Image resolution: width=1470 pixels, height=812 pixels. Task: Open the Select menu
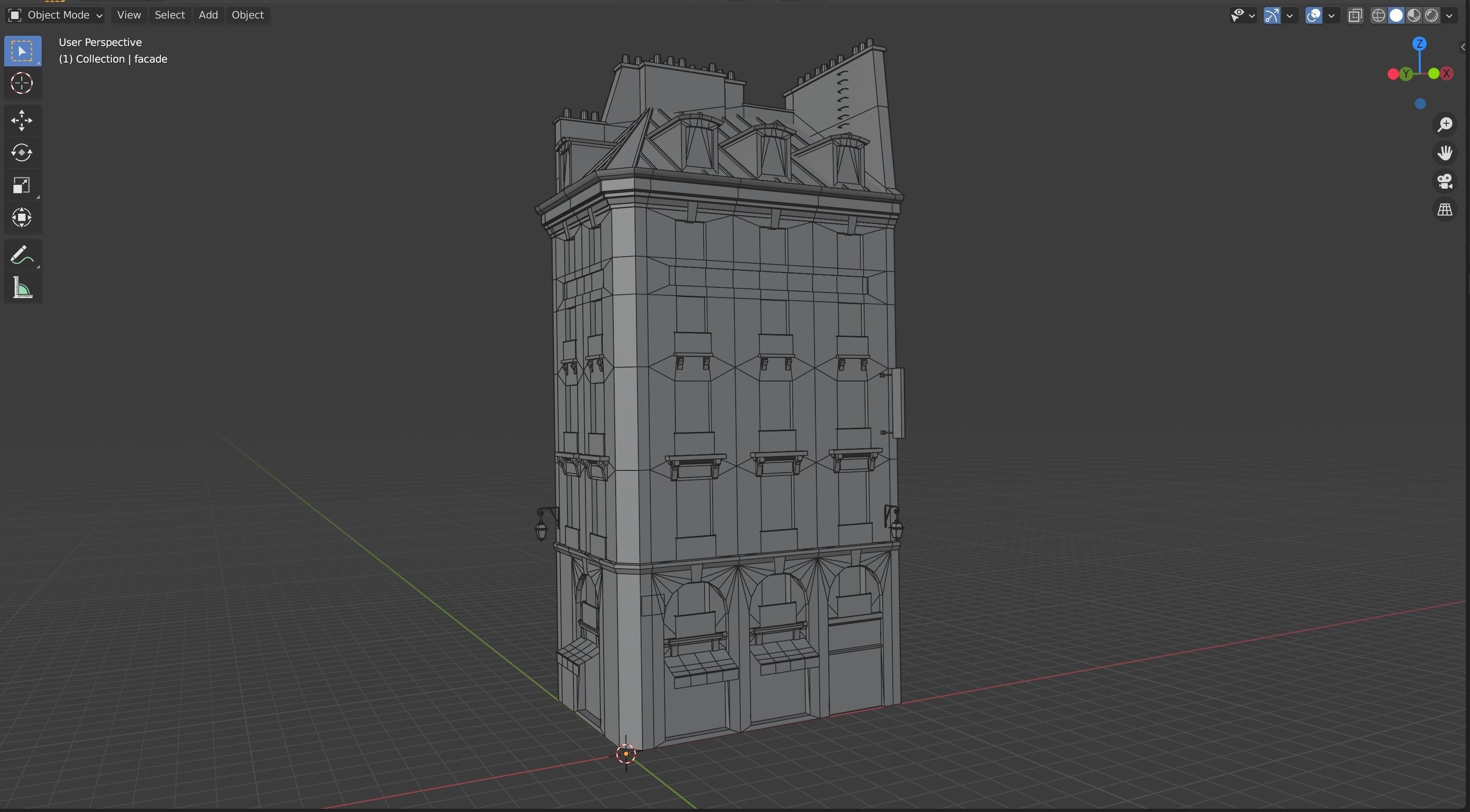click(x=170, y=15)
